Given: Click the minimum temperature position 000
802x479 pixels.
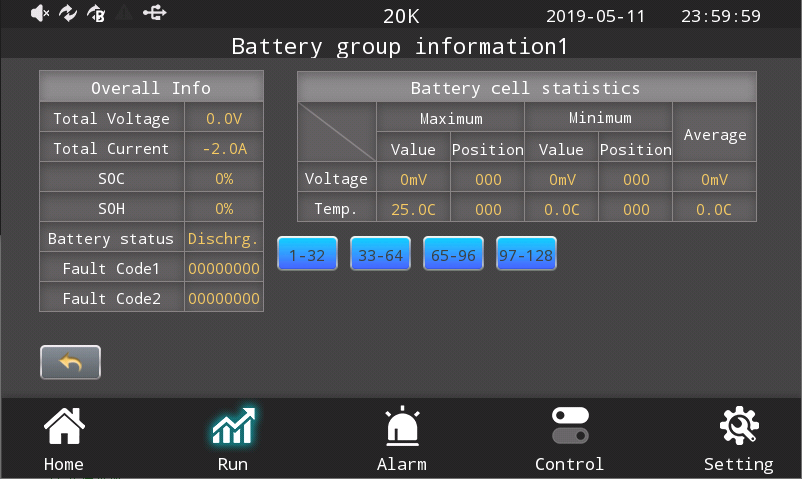Looking at the screenshot, I should tap(636, 209).
